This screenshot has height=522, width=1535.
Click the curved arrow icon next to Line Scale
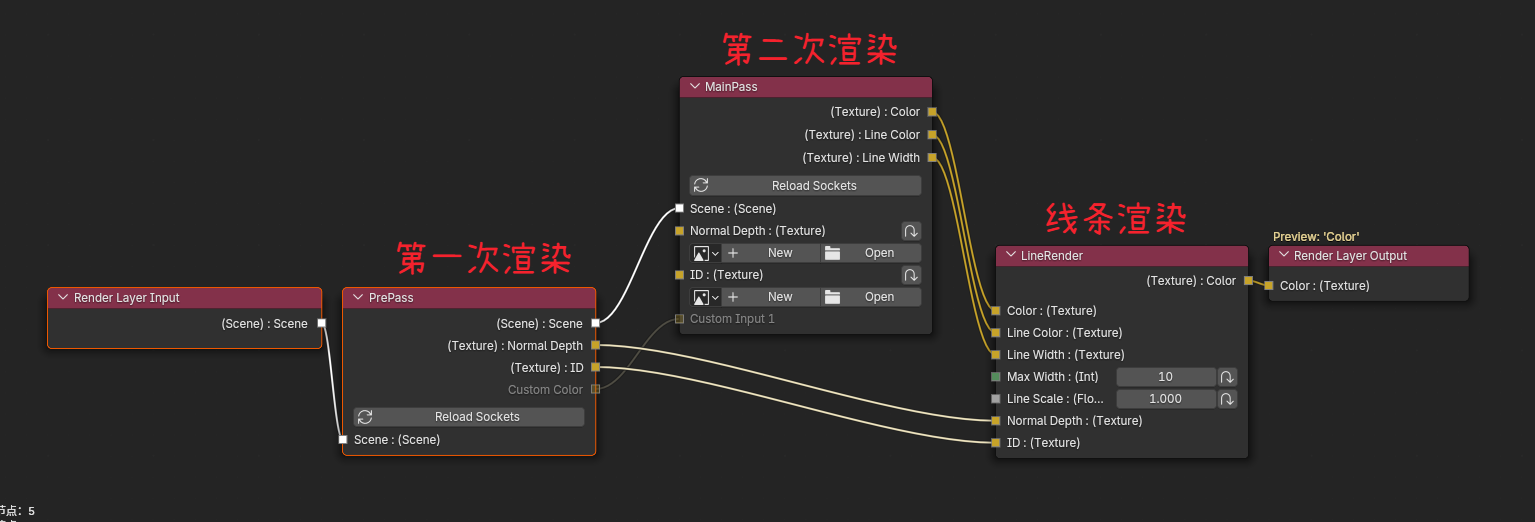[x=1228, y=399]
